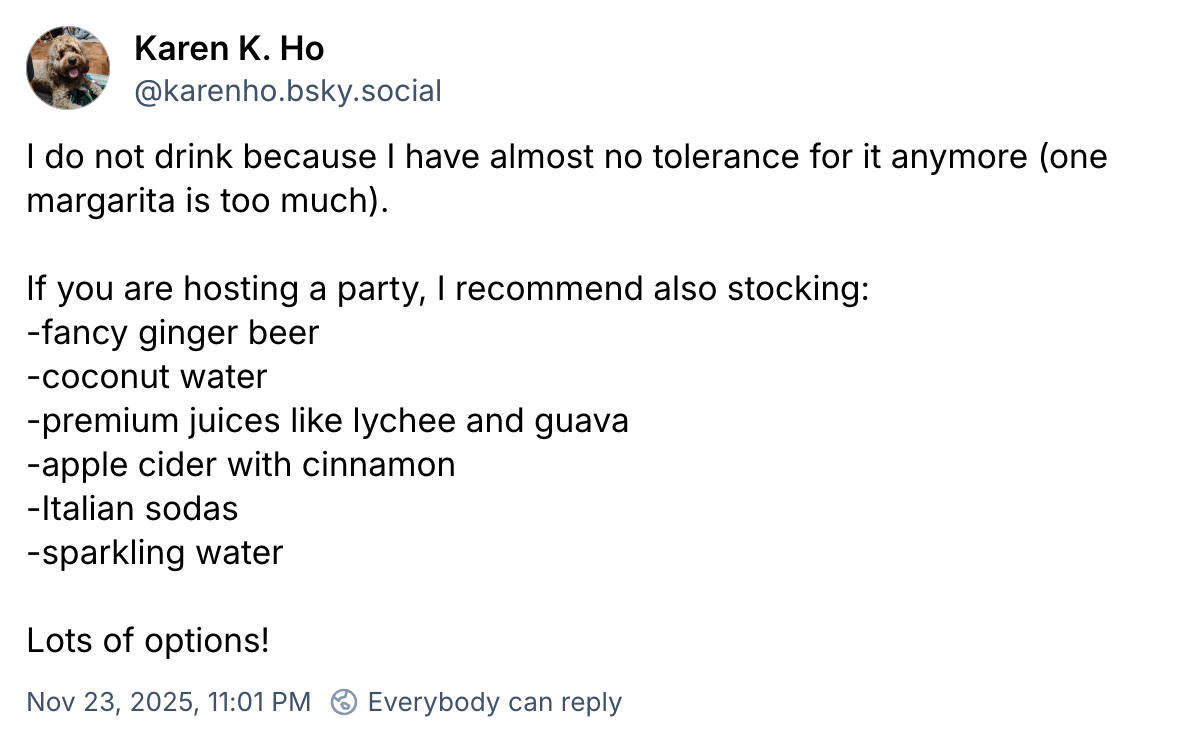Select the handle @karenho.bsky.social
1190x740 pixels.
tap(287, 90)
